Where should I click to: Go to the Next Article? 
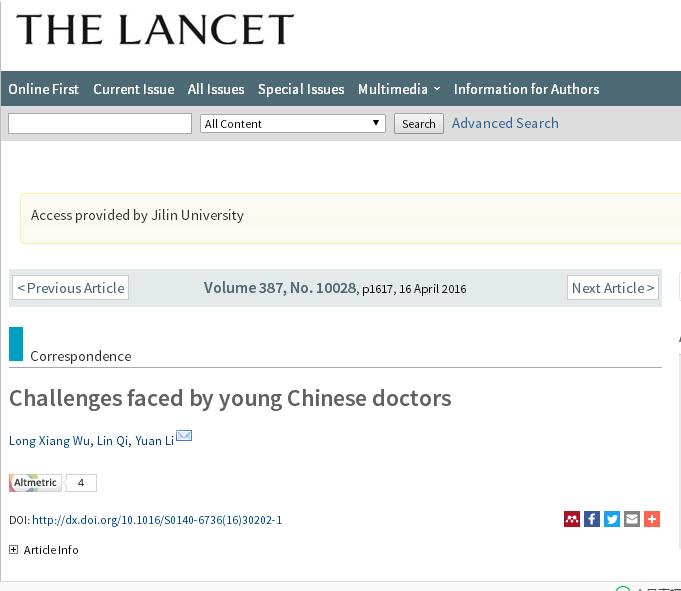pos(613,288)
